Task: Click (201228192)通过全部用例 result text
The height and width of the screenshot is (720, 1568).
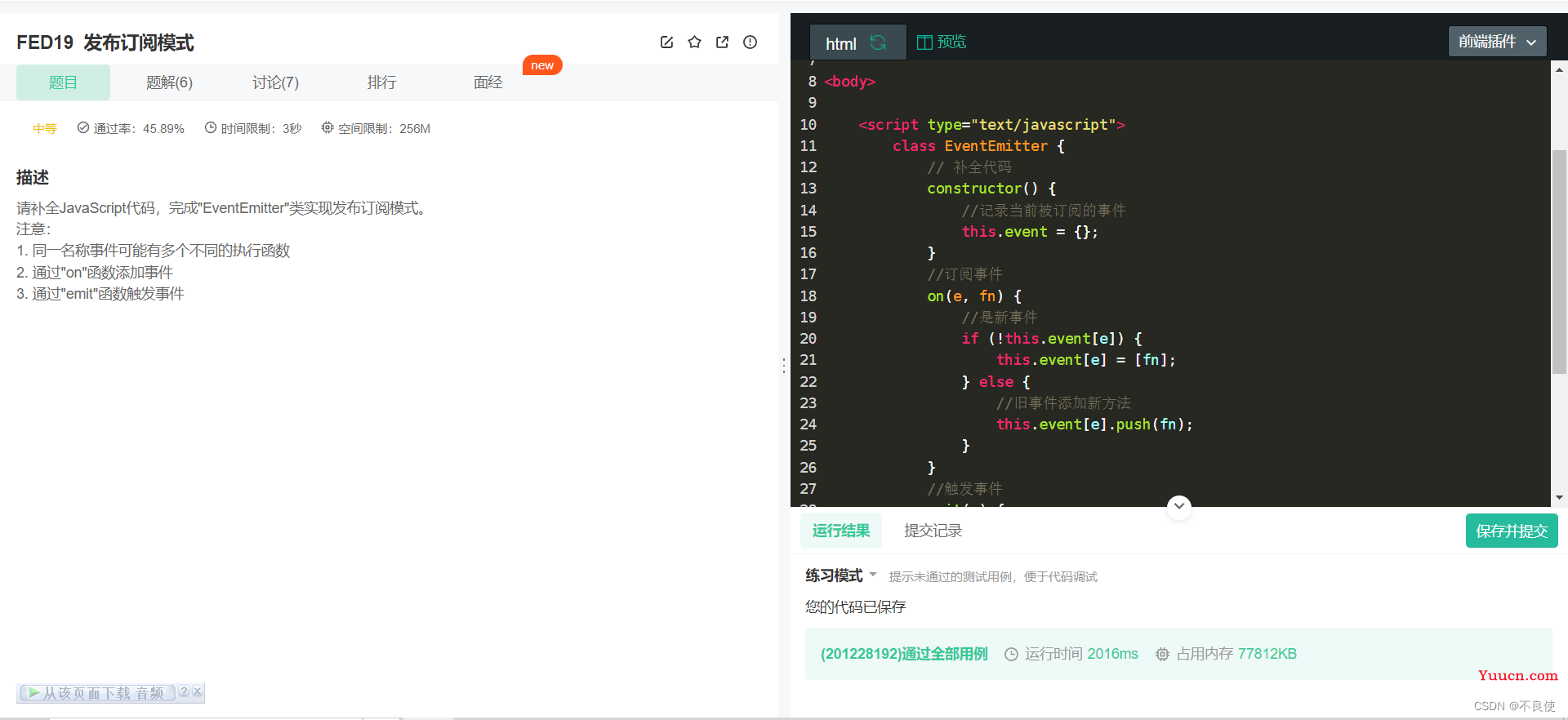Action: tap(904, 654)
